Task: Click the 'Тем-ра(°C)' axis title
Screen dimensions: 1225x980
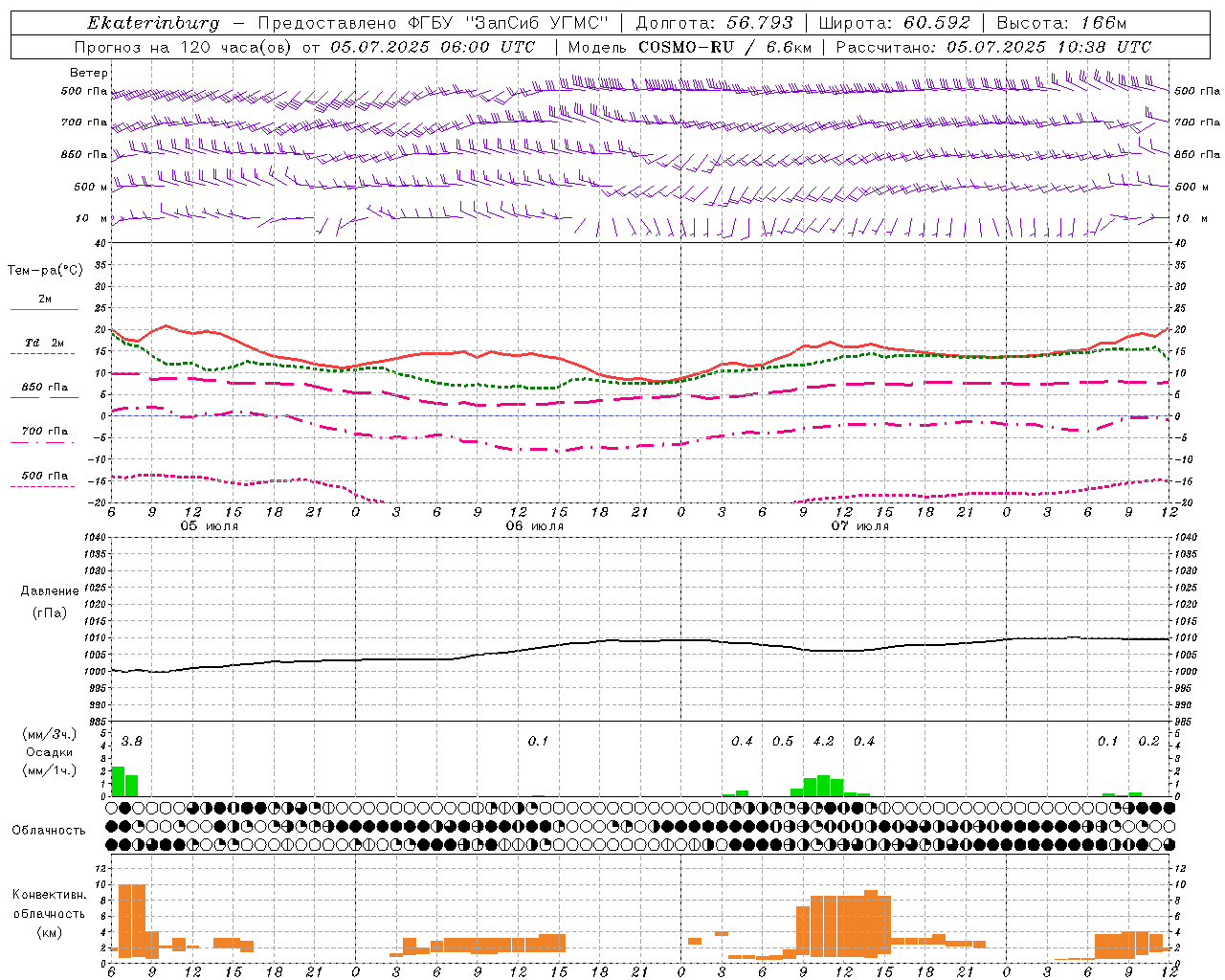Action: click(x=45, y=270)
